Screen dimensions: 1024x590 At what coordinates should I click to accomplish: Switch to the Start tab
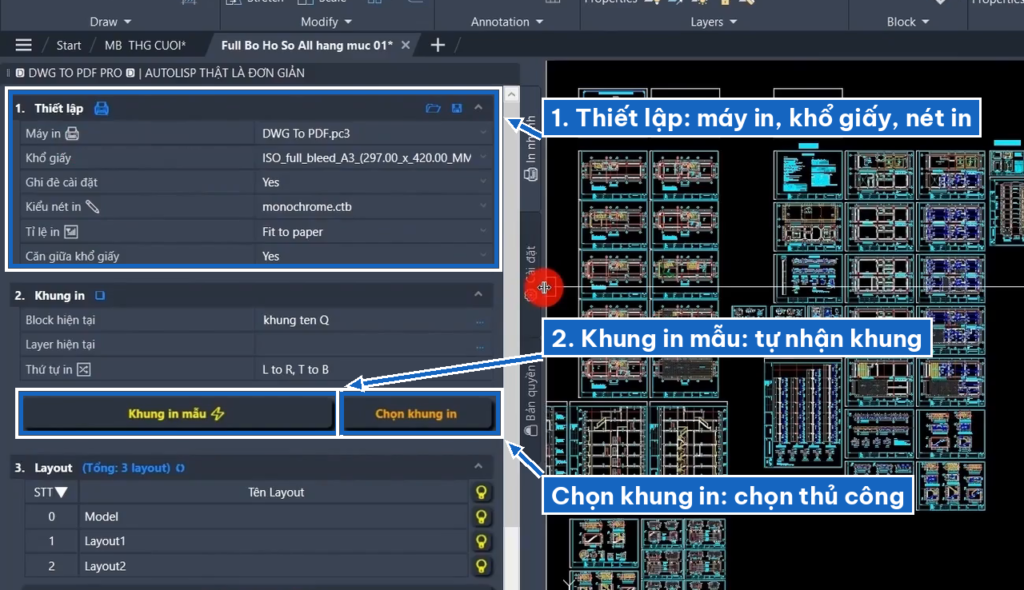tap(69, 45)
